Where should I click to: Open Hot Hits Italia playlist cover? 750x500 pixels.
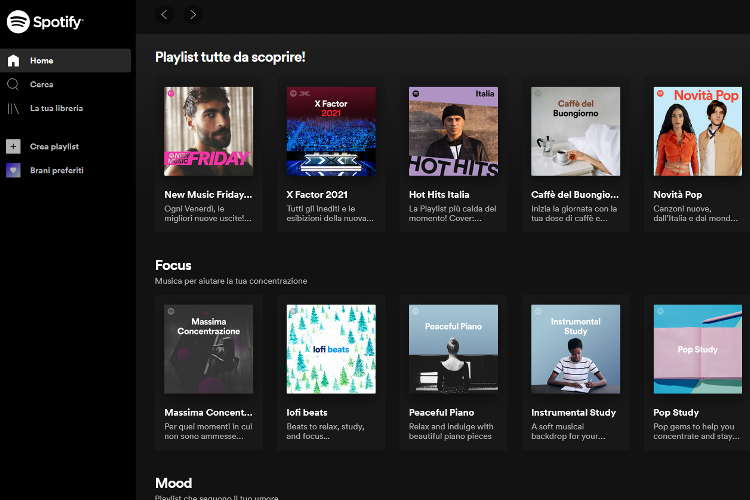tap(453, 131)
